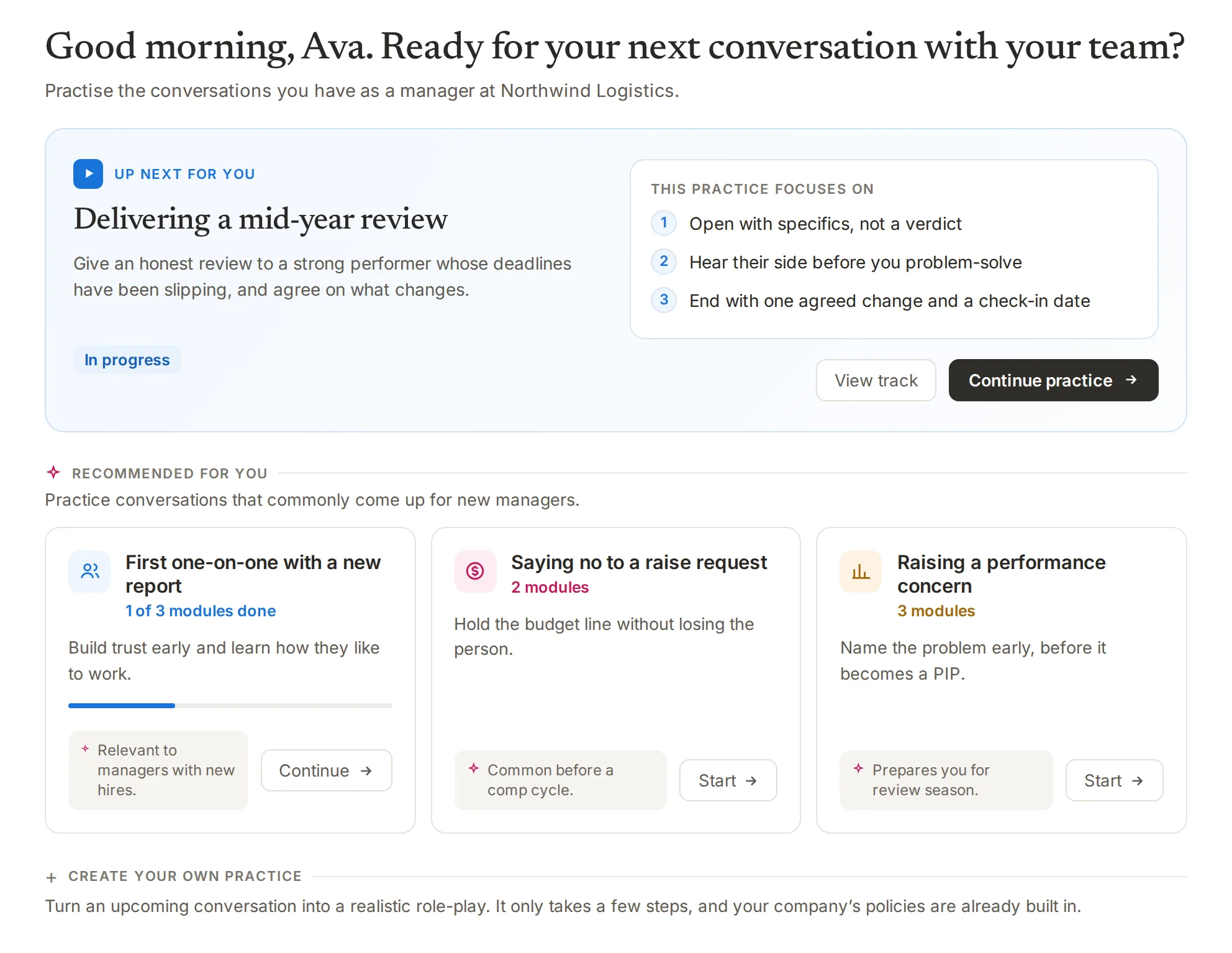Click the '3 modules' label
The image size is (1232, 953).
pos(936,611)
